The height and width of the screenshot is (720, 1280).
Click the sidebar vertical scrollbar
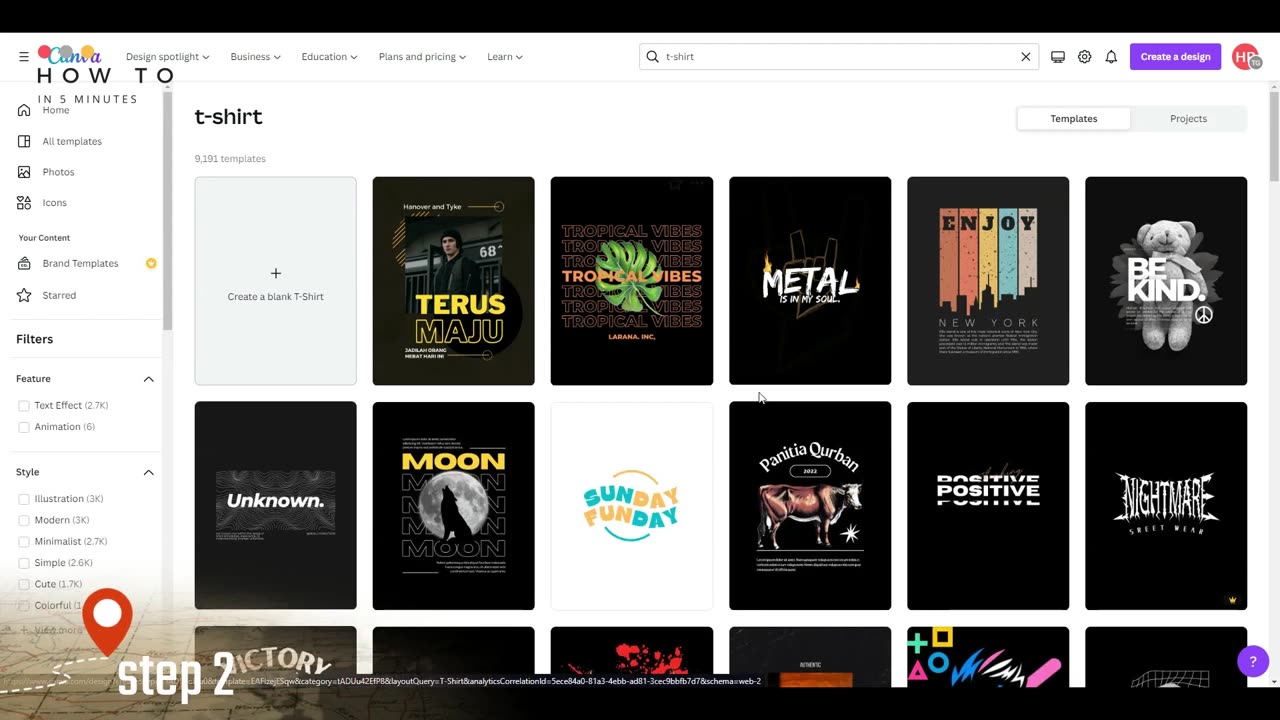[x=168, y=211]
